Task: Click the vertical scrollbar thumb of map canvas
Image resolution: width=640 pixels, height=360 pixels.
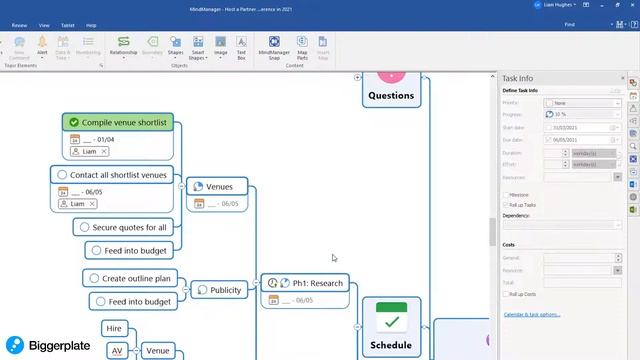Action: (x=492, y=232)
